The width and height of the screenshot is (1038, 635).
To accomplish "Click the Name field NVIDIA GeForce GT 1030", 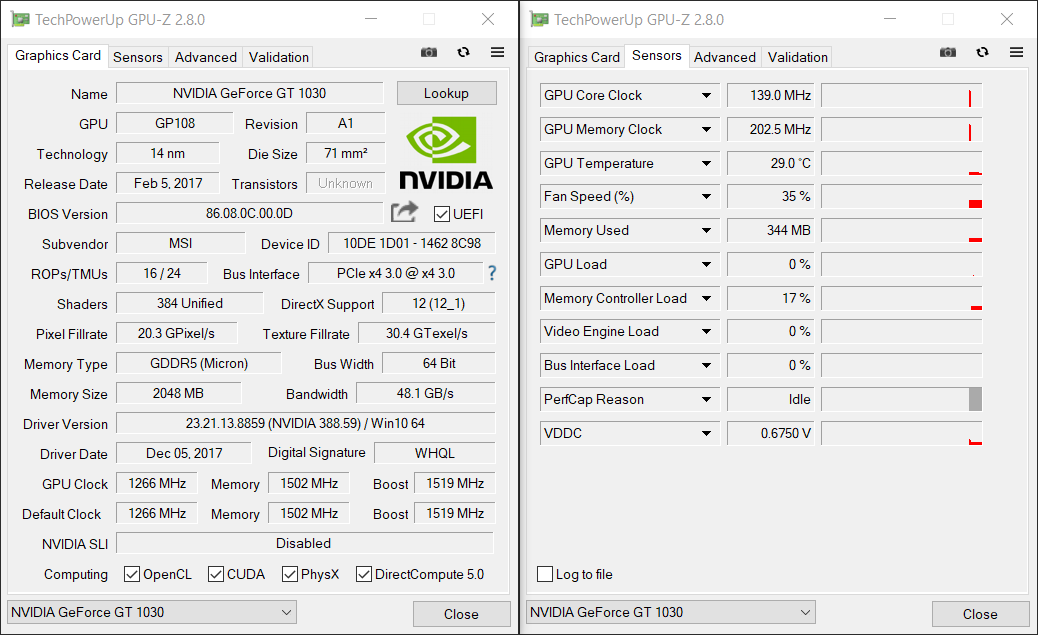I will (x=250, y=93).
